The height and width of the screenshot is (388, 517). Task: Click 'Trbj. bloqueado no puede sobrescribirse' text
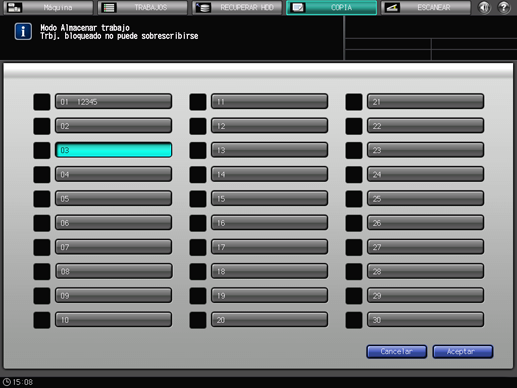tap(119, 36)
